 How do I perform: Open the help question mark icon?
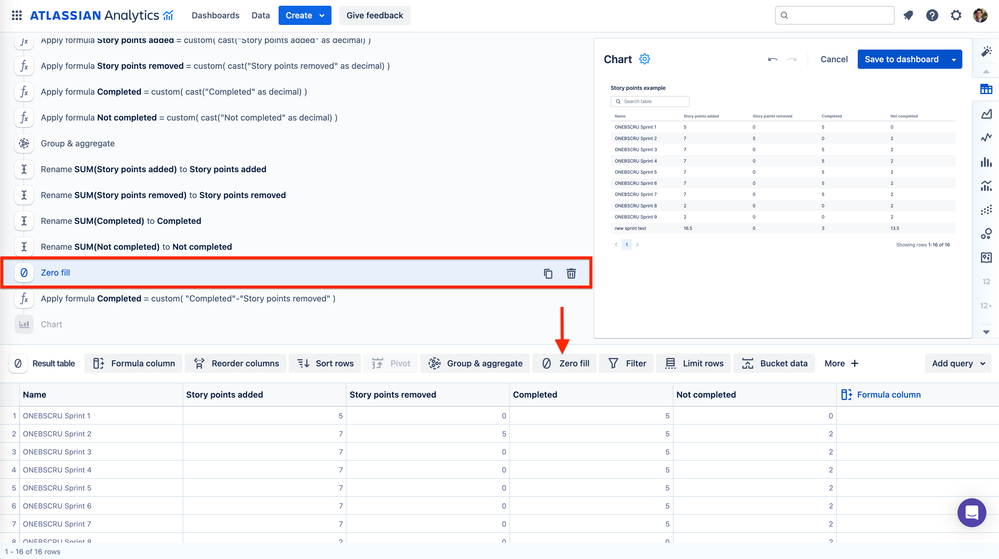tap(932, 15)
